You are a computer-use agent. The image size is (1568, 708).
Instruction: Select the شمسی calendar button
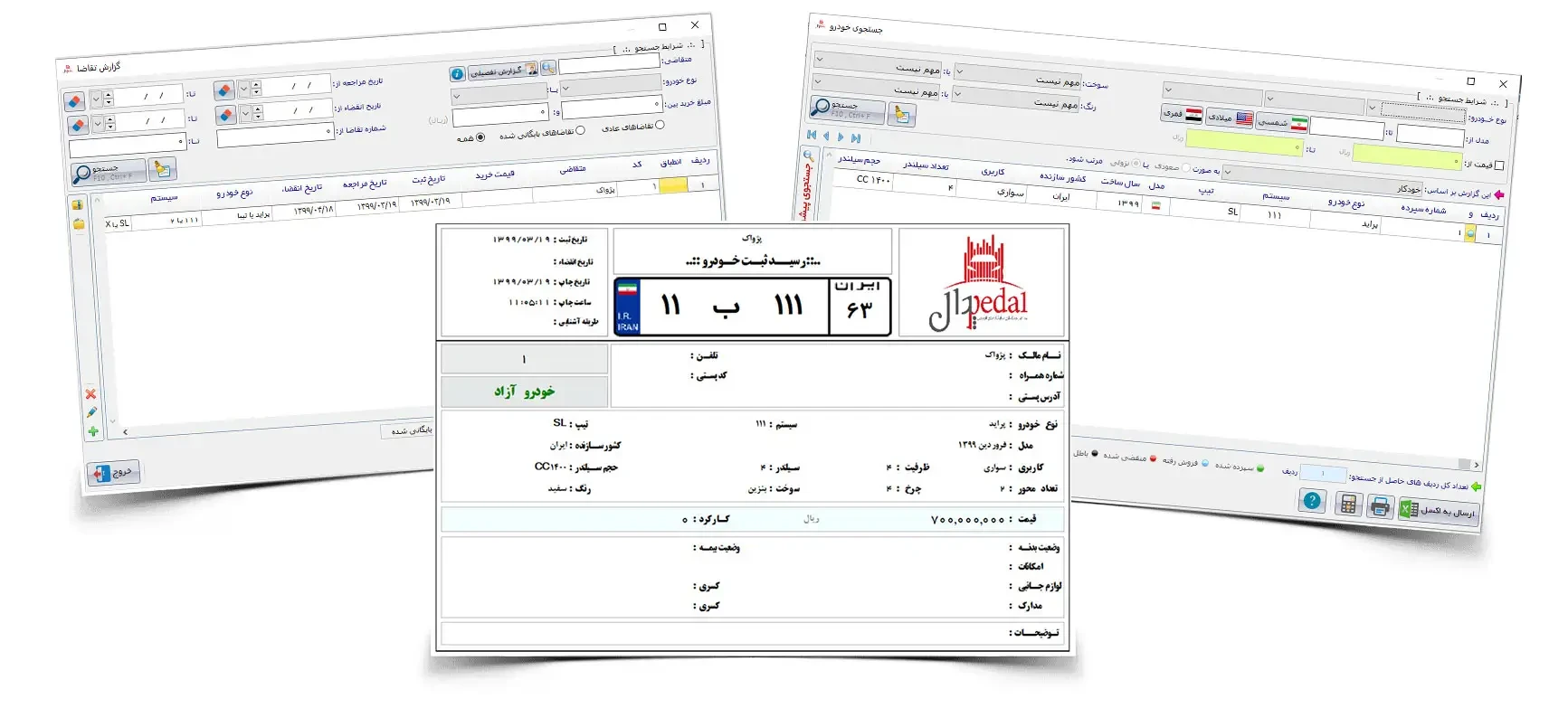1282,122
